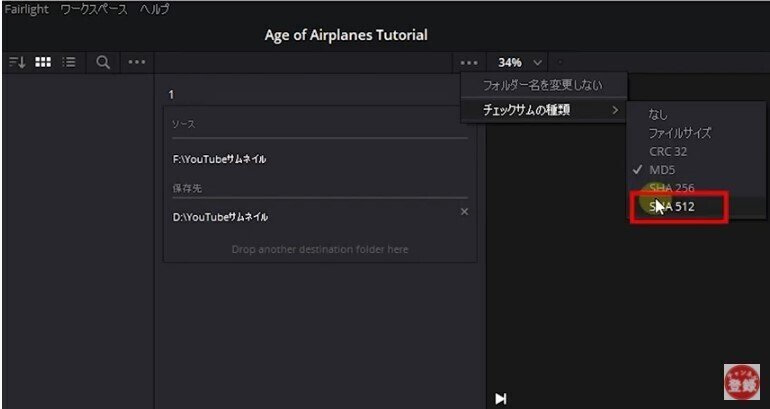770x409 pixels.
Task: Open the ヘルプ menu
Action: click(x=154, y=9)
